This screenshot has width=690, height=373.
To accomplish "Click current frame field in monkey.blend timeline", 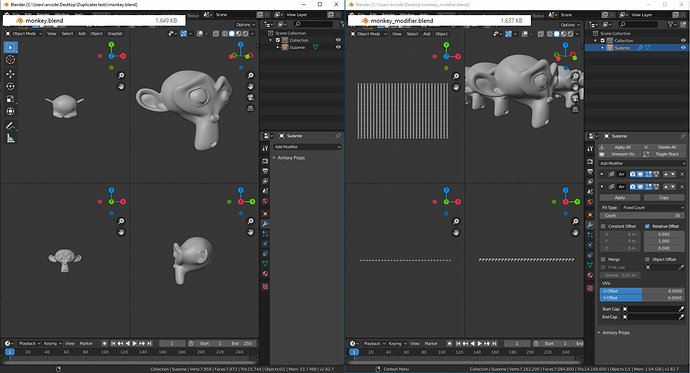I will coord(172,344).
